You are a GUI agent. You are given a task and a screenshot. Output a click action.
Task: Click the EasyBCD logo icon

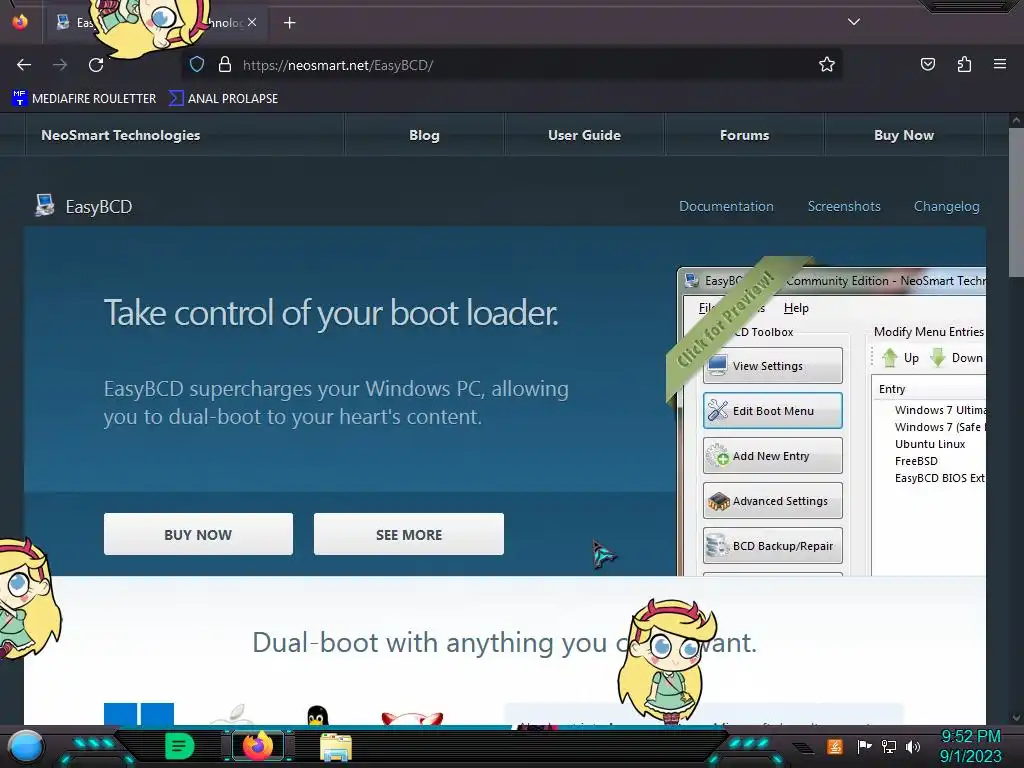[x=44, y=206]
